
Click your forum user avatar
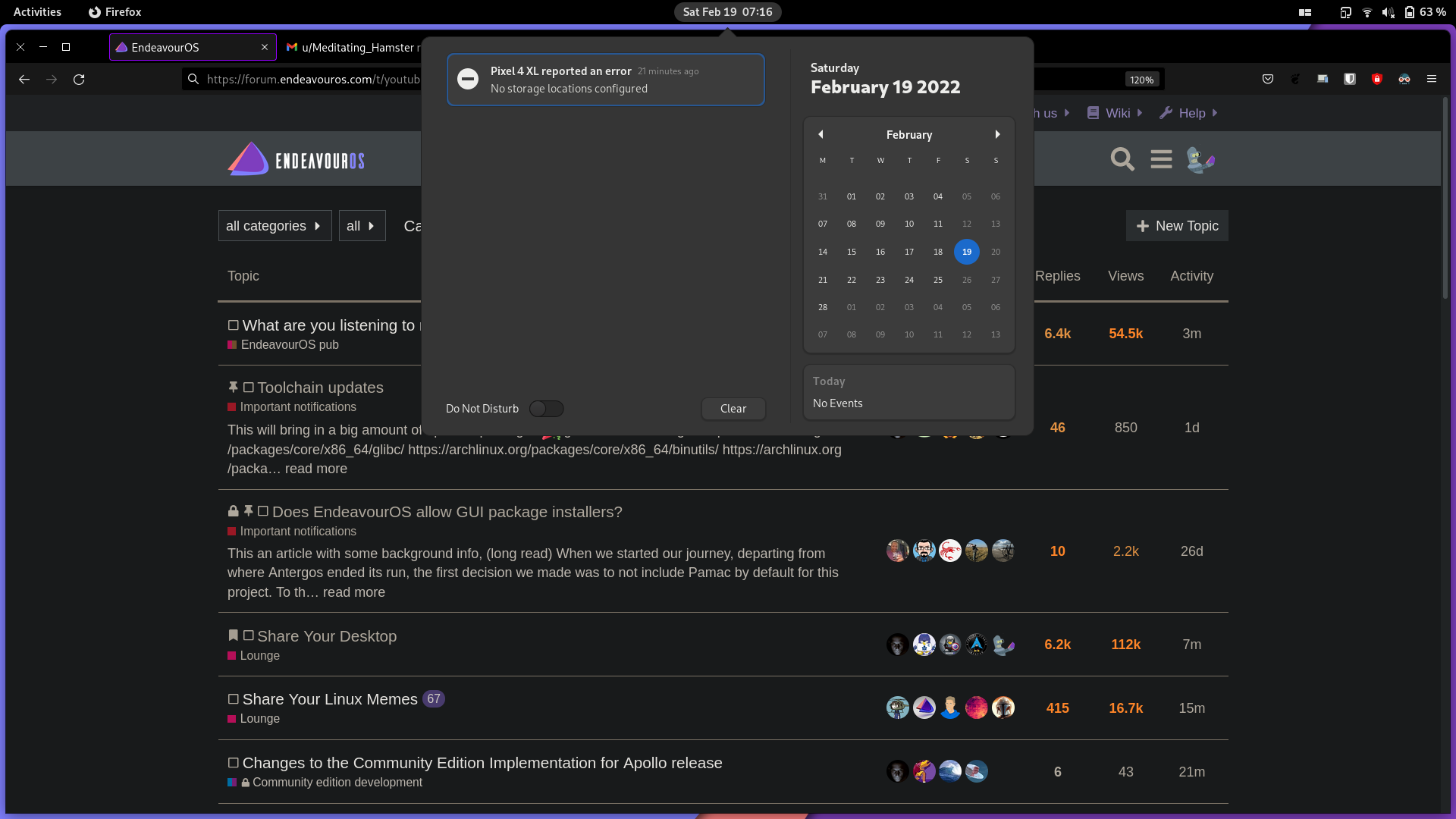click(1200, 159)
